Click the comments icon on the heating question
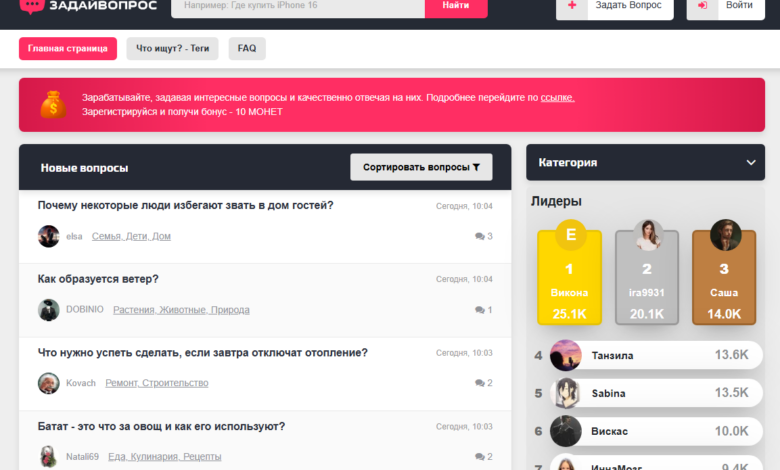 [x=480, y=383]
